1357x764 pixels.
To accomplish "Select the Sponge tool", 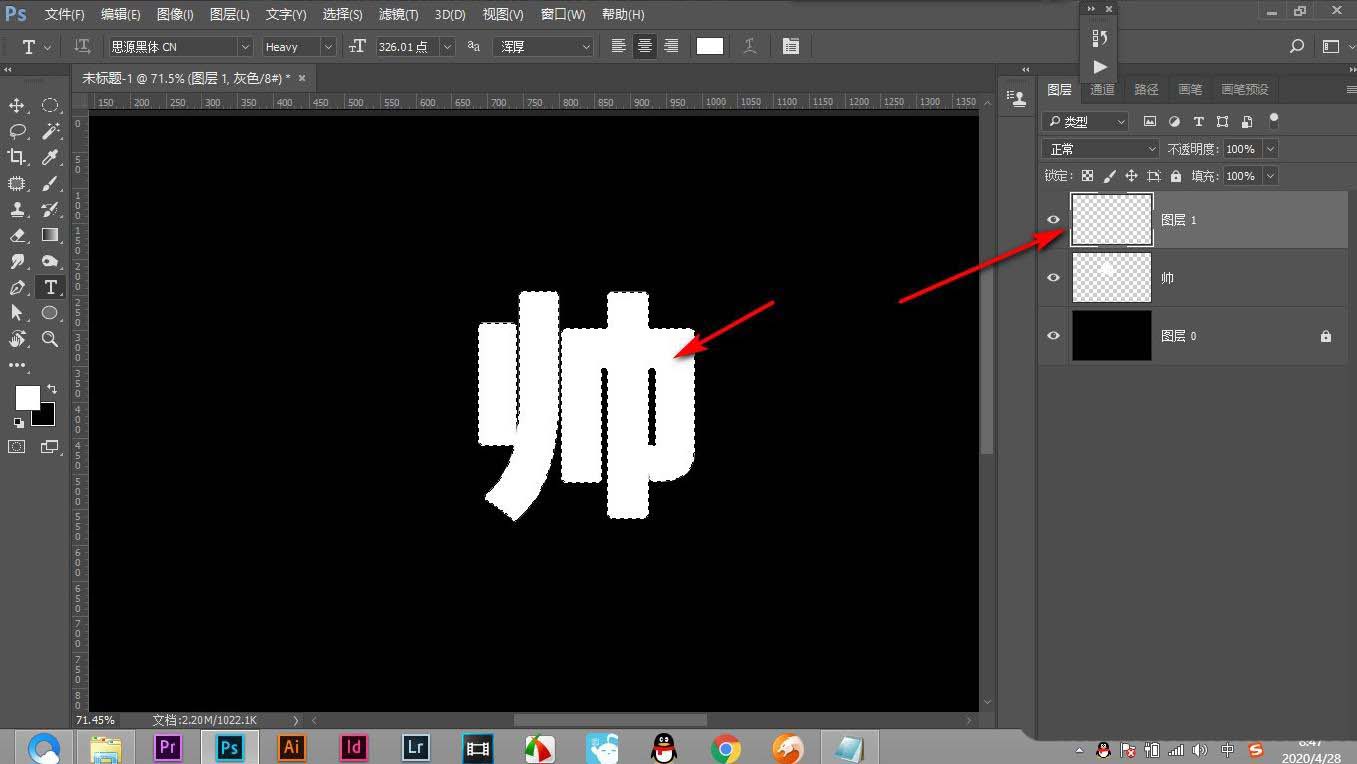I will tap(50, 261).
